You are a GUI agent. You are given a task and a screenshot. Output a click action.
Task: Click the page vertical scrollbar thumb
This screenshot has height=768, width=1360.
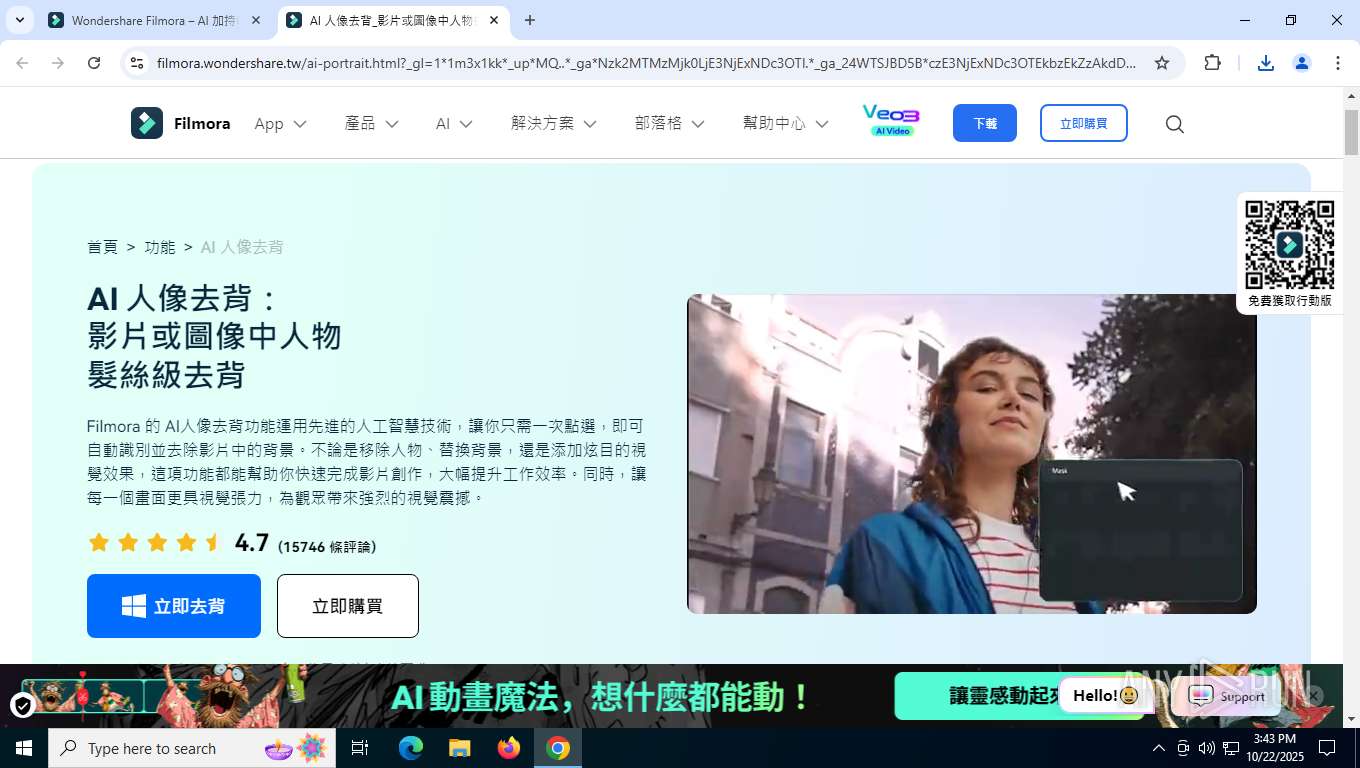pyautogui.click(x=1351, y=131)
